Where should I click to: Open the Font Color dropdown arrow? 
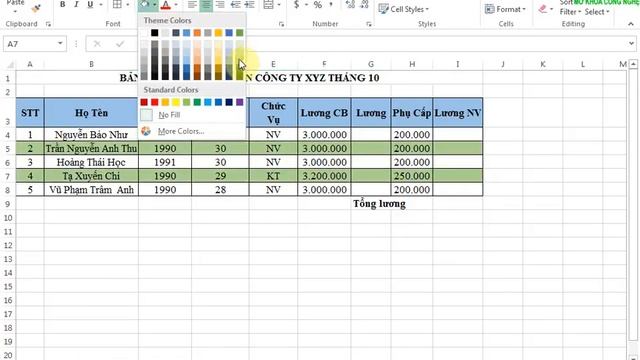(176, 4)
